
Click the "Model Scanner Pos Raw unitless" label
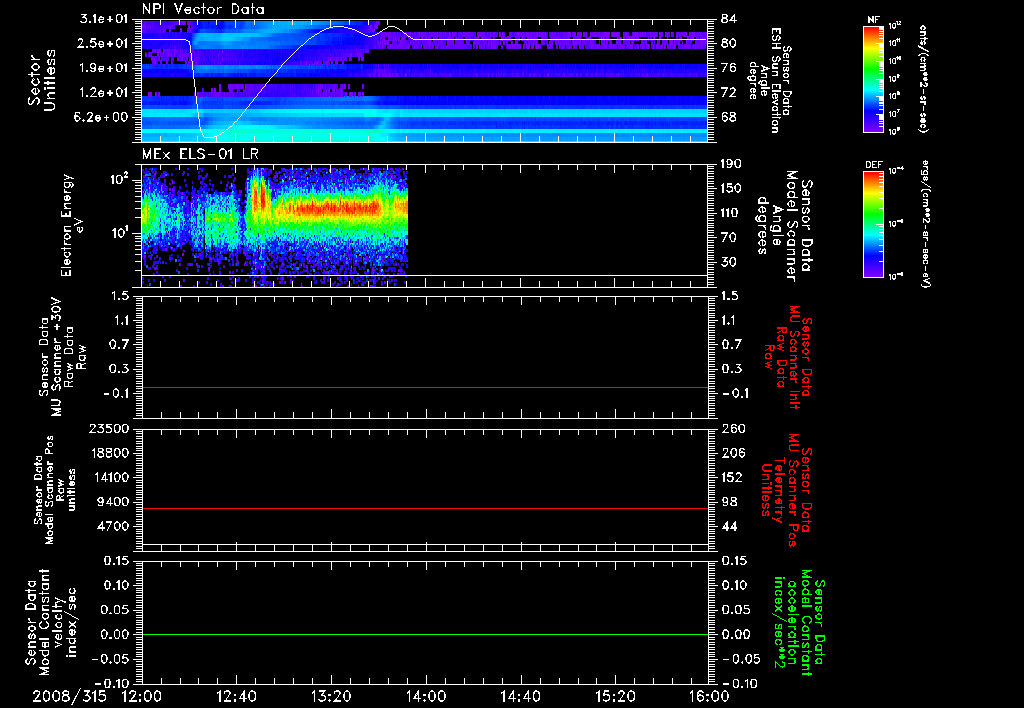[57, 491]
